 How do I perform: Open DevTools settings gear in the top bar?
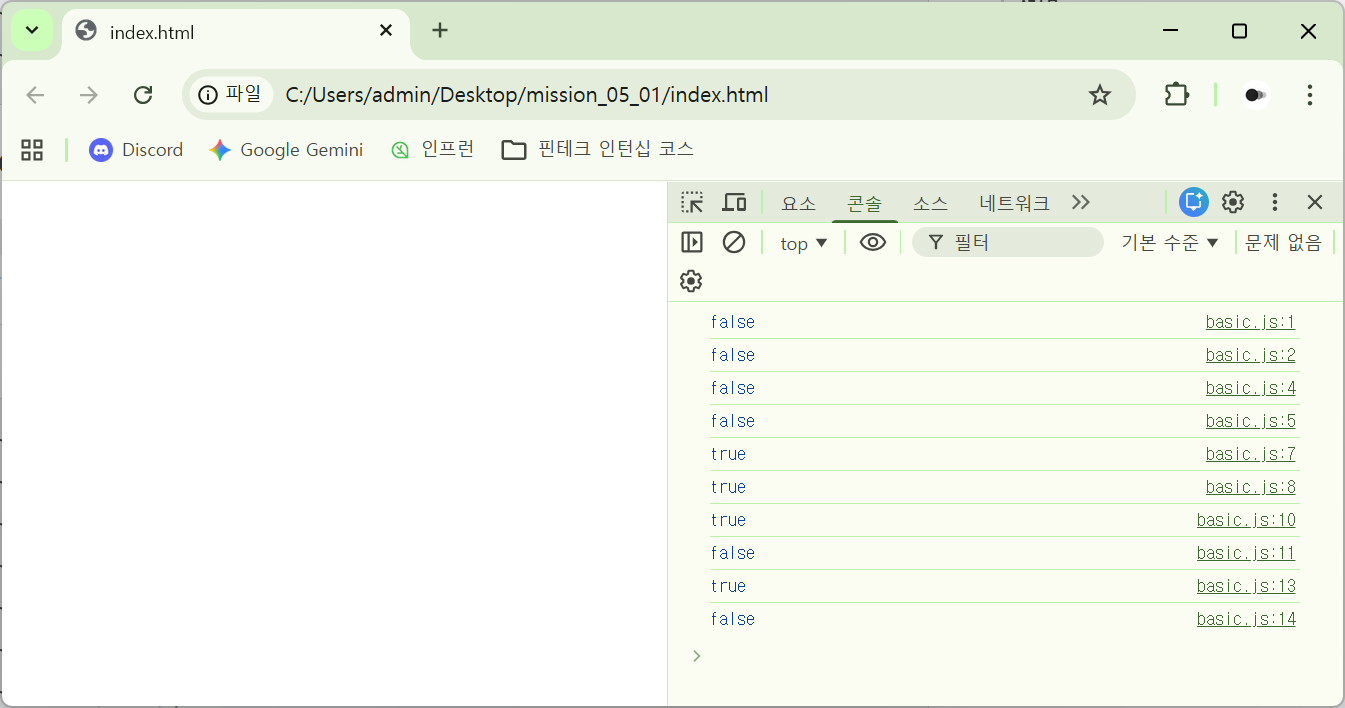[x=1233, y=202]
